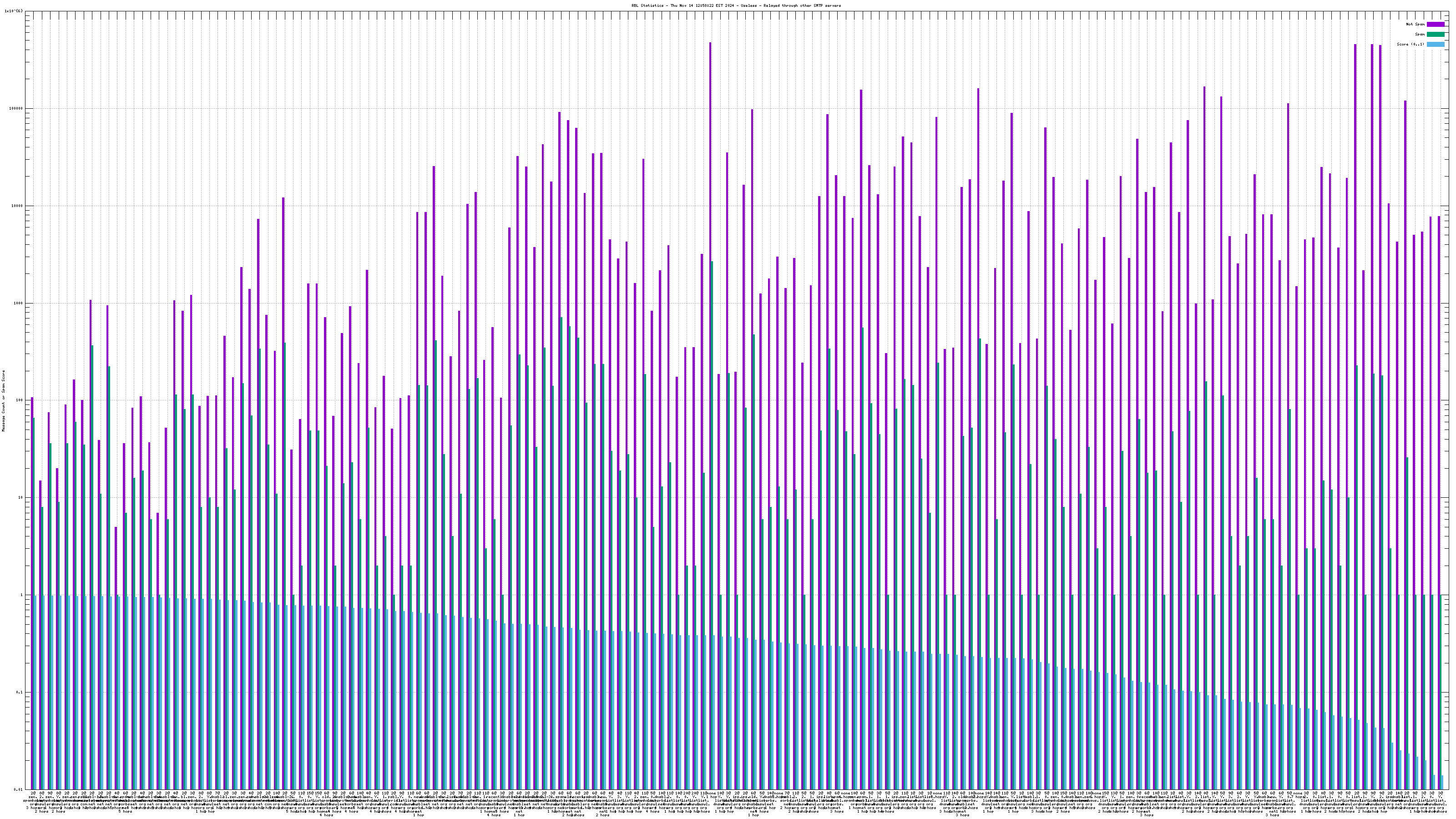Select the "Score (0..1)" legend label
The height and width of the screenshot is (819, 1456).
coord(1410,44)
